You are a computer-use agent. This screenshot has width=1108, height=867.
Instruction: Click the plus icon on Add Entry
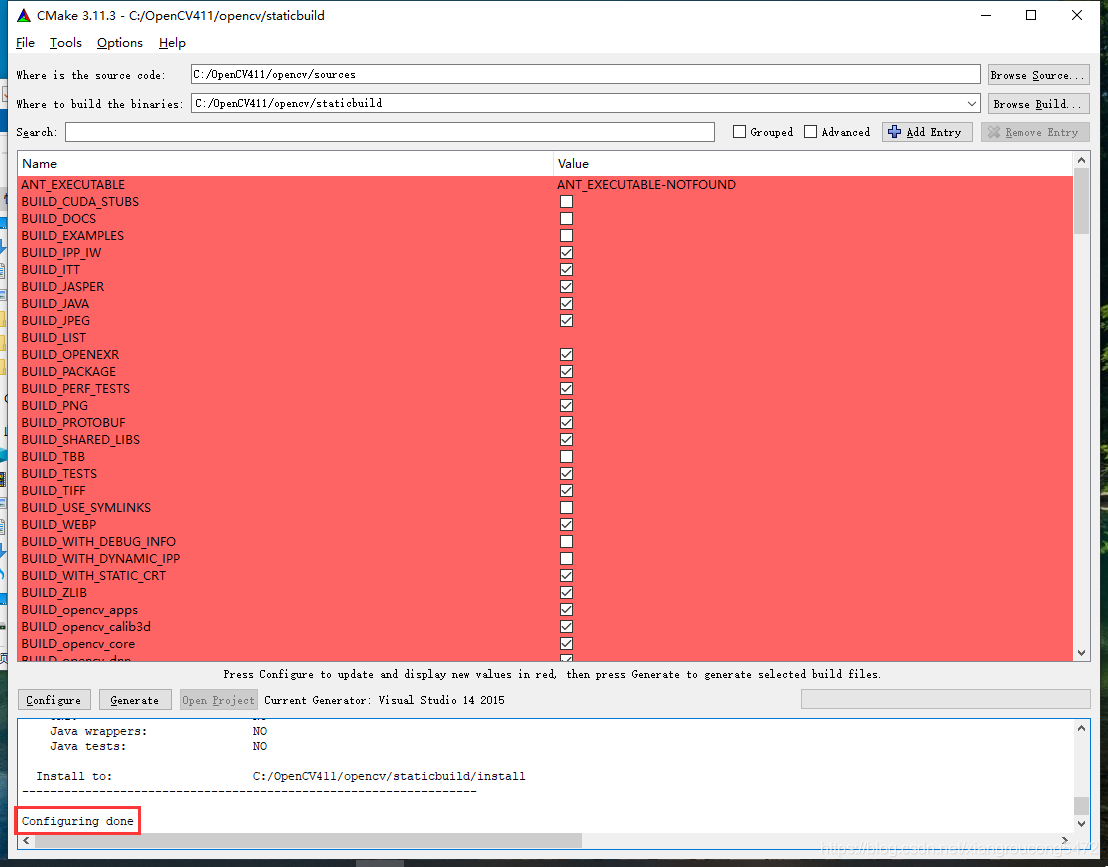tap(895, 132)
